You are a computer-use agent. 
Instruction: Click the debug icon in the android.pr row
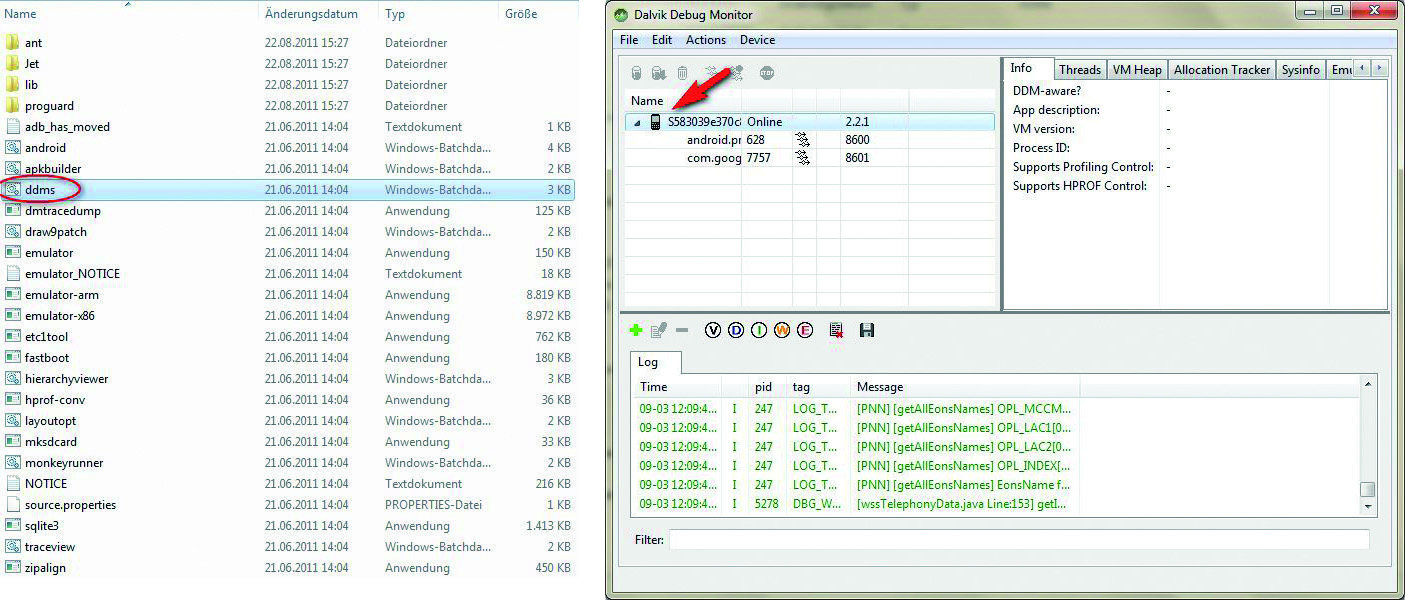coord(802,140)
